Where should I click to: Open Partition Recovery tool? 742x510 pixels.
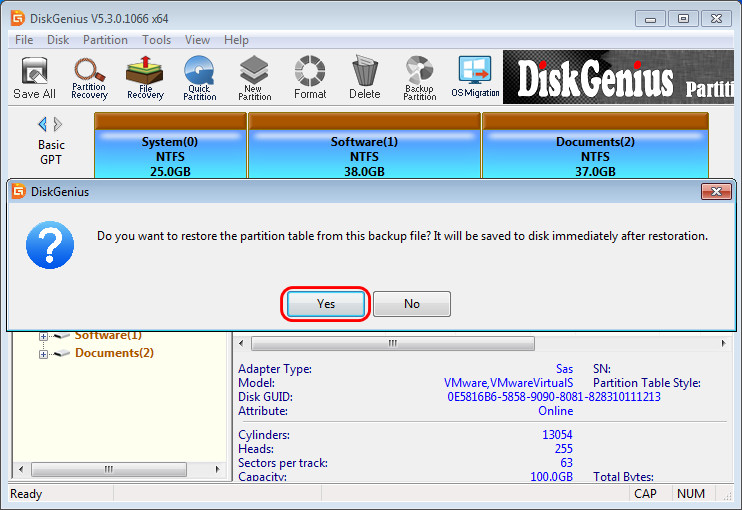tap(89, 78)
